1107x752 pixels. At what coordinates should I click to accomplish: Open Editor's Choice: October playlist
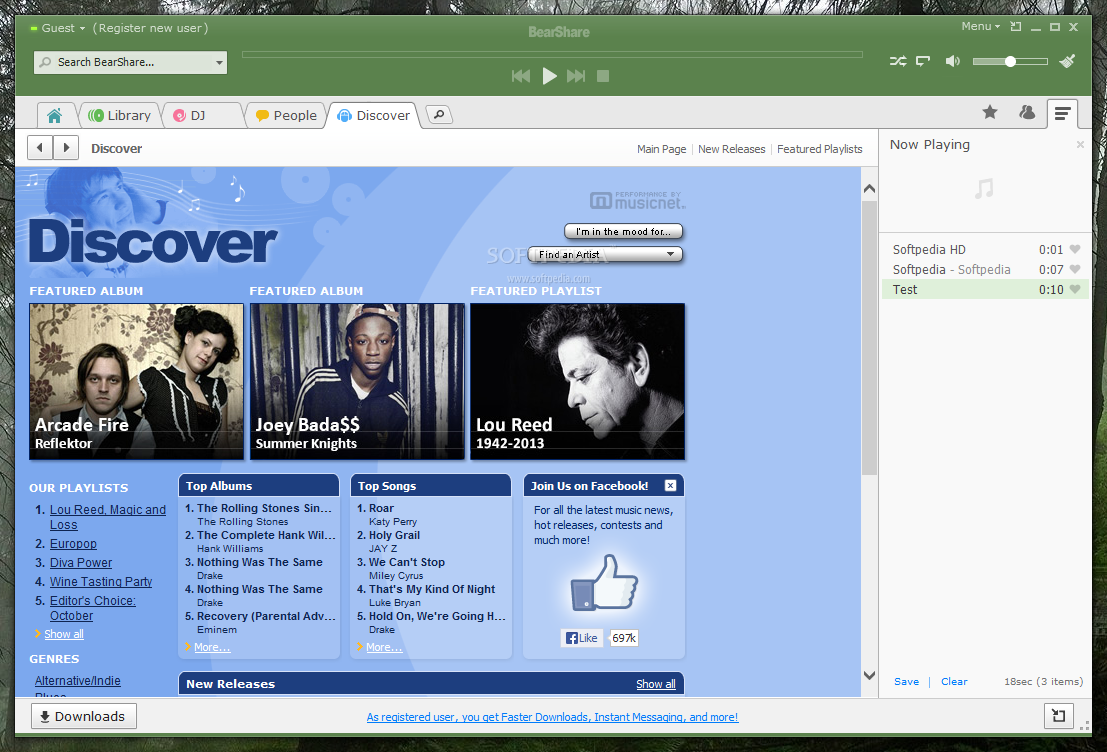(x=92, y=608)
